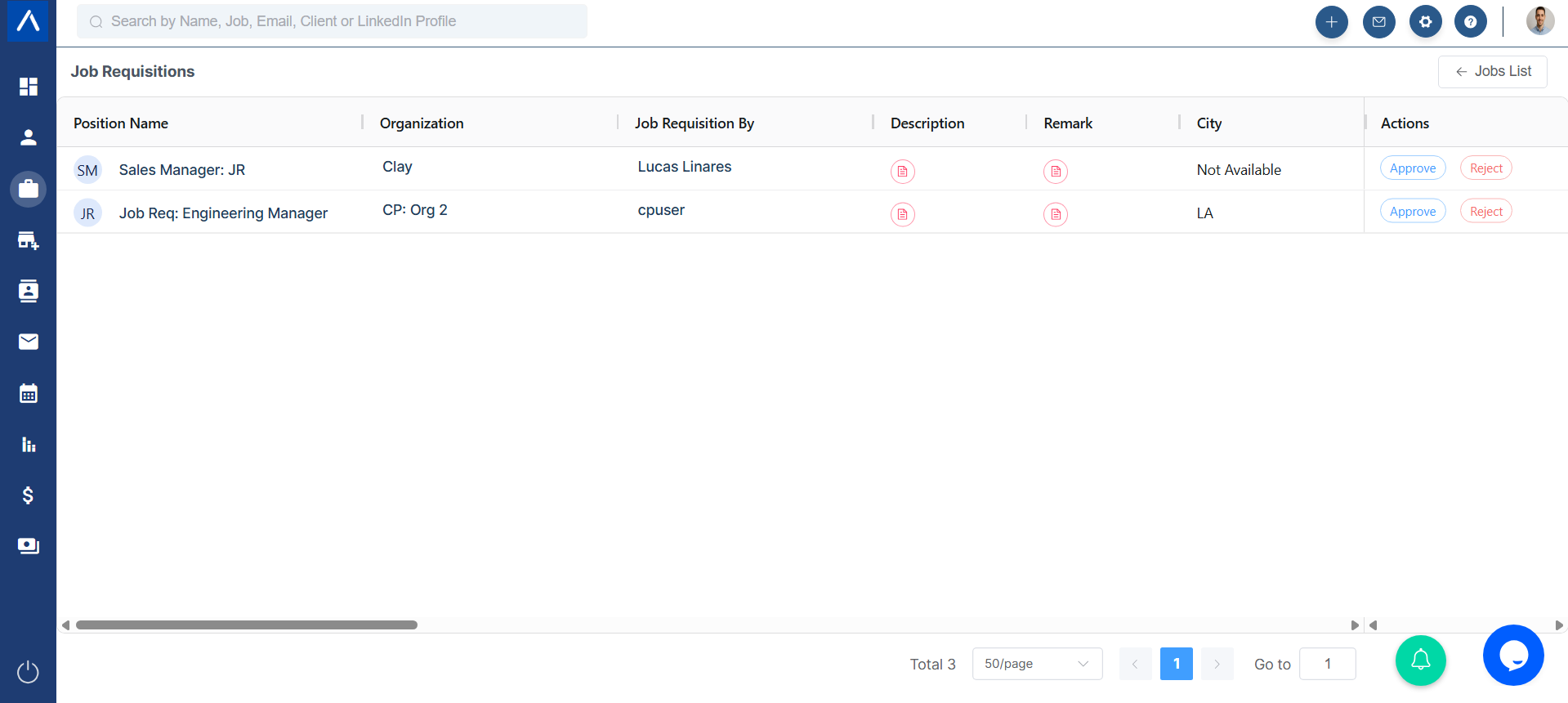Open the candidates person icon in sidebar
The image size is (1568, 703).
point(29,137)
